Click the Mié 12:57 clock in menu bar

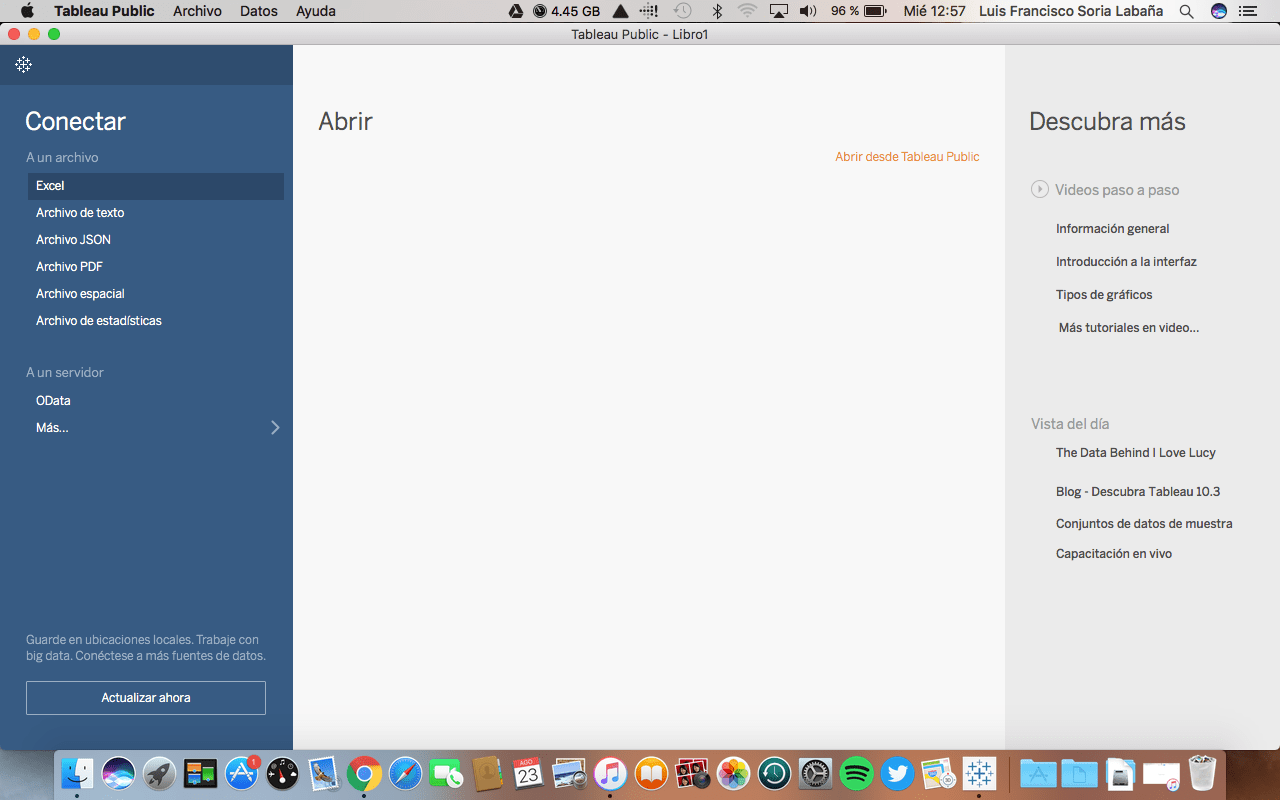(934, 11)
